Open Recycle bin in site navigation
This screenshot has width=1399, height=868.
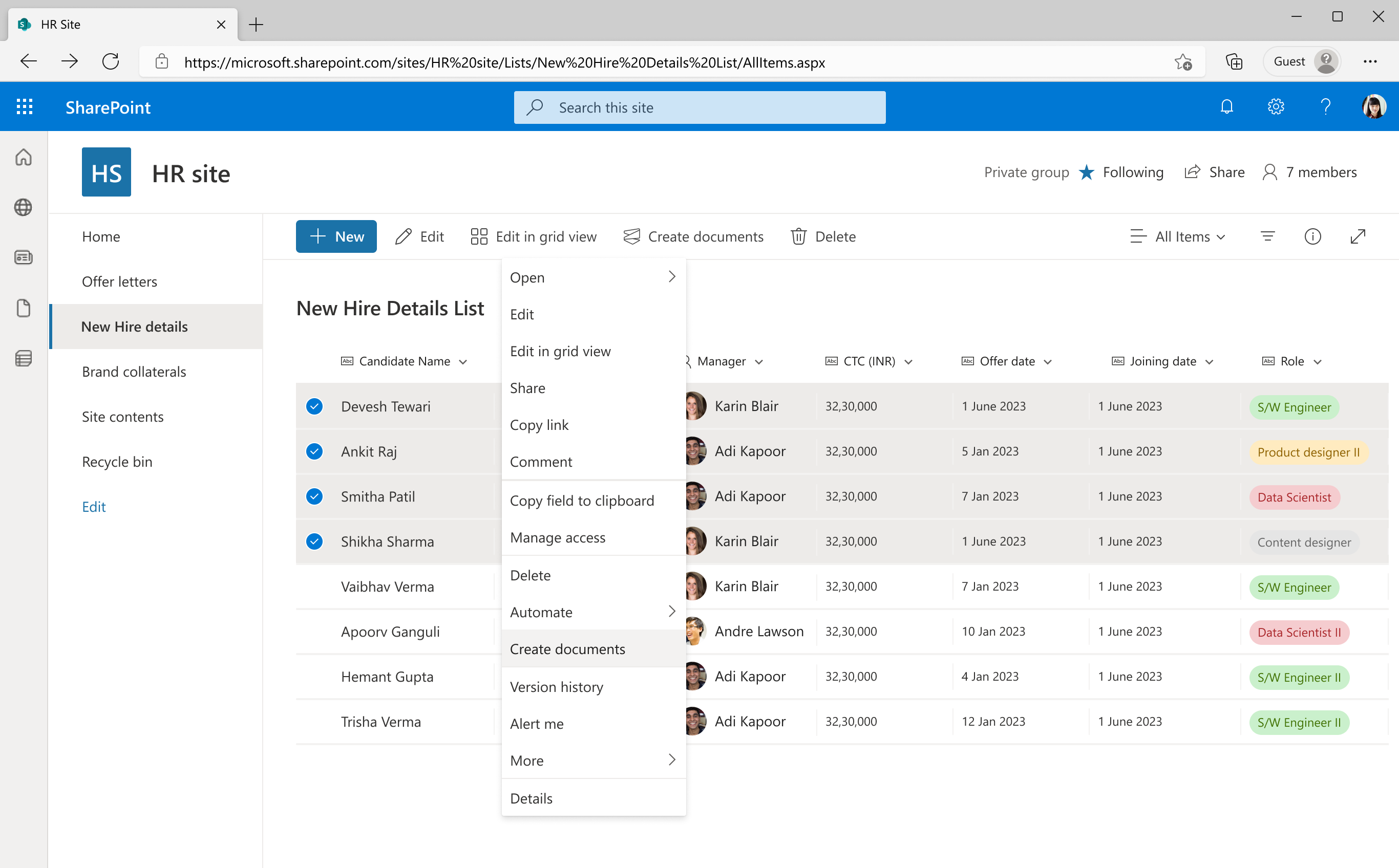pyautogui.click(x=117, y=462)
